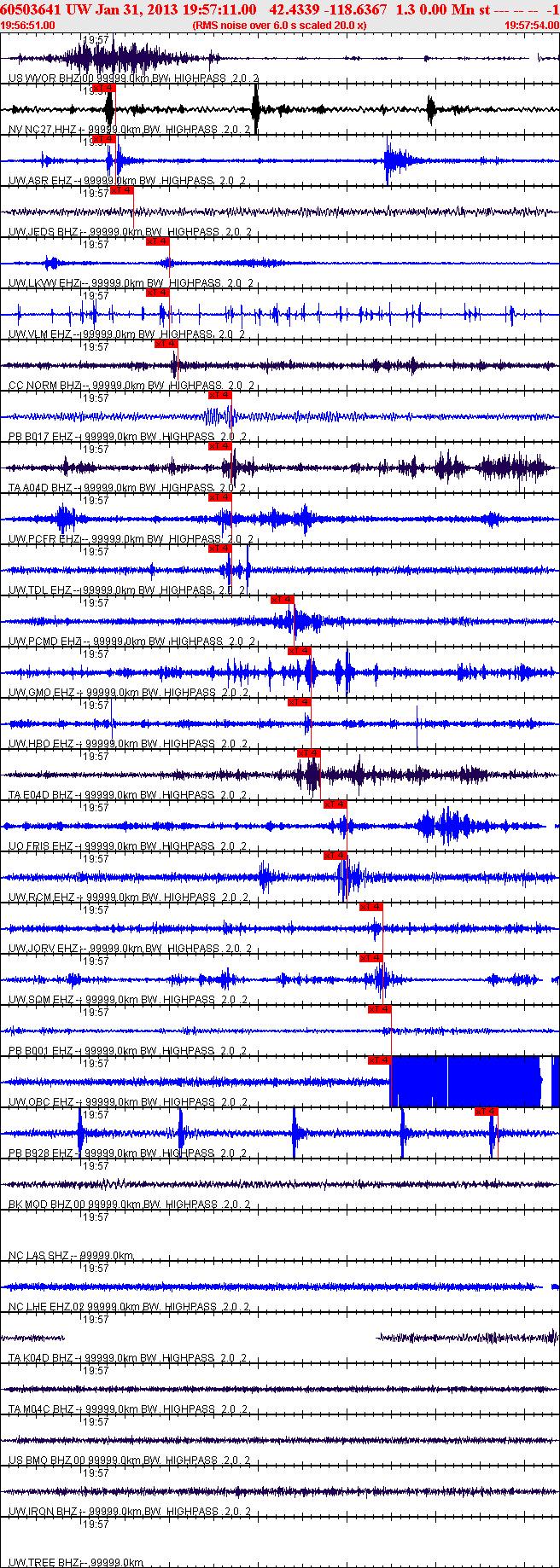Image resolution: width=560 pixels, height=1568 pixels.
Task: Click the magnitude text 1.3 0.00 Mn
Action: point(435,9)
